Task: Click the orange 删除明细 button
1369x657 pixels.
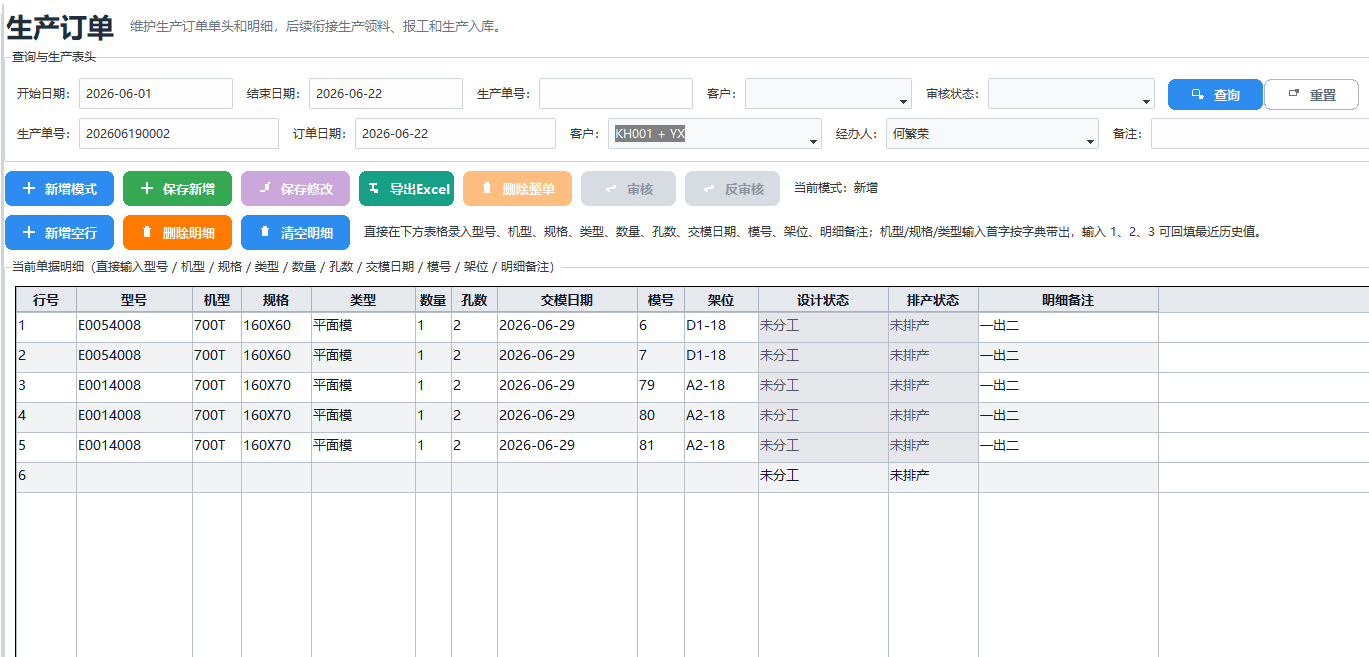Action: point(177,232)
